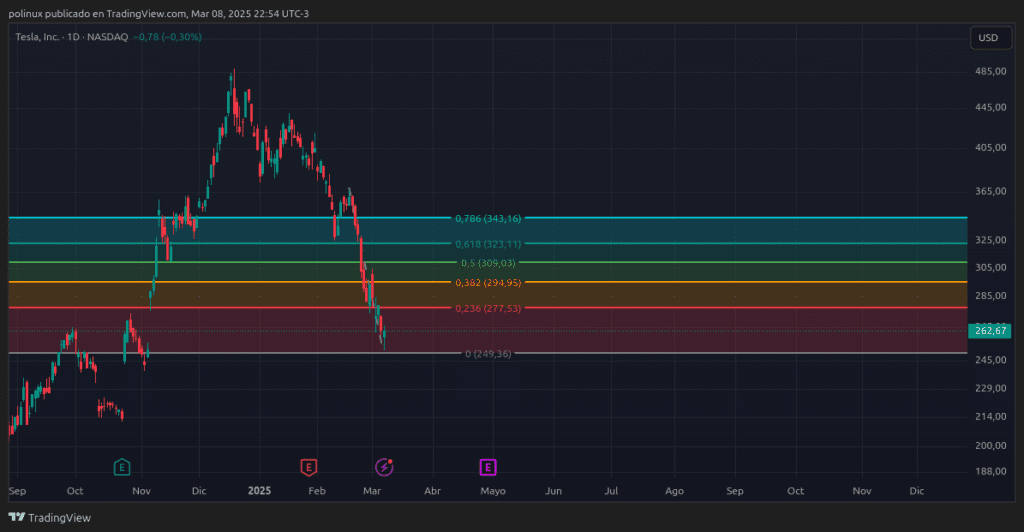The image size is (1024, 532).
Task: Click the 214,00 price axis label
Action: pos(991,416)
